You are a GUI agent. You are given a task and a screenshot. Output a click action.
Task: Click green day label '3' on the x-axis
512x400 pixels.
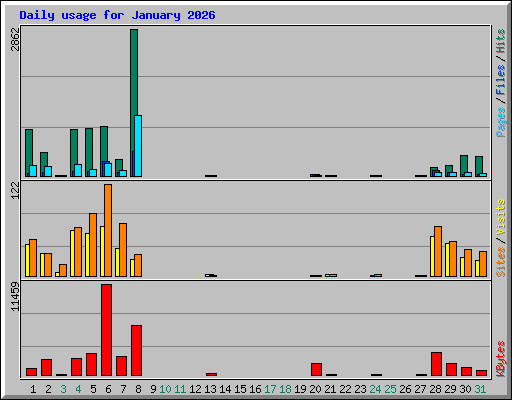pos(63,389)
